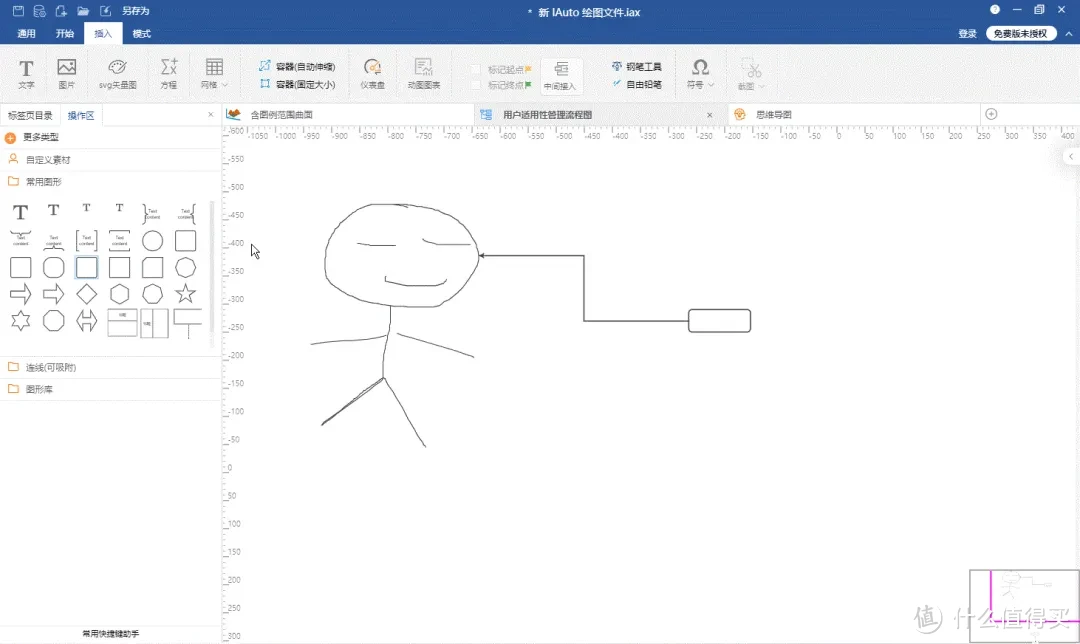The image size is (1080, 644).
Task: Select the 用户适用性管理流程图 document tab
Action: click(x=547, y=115)
